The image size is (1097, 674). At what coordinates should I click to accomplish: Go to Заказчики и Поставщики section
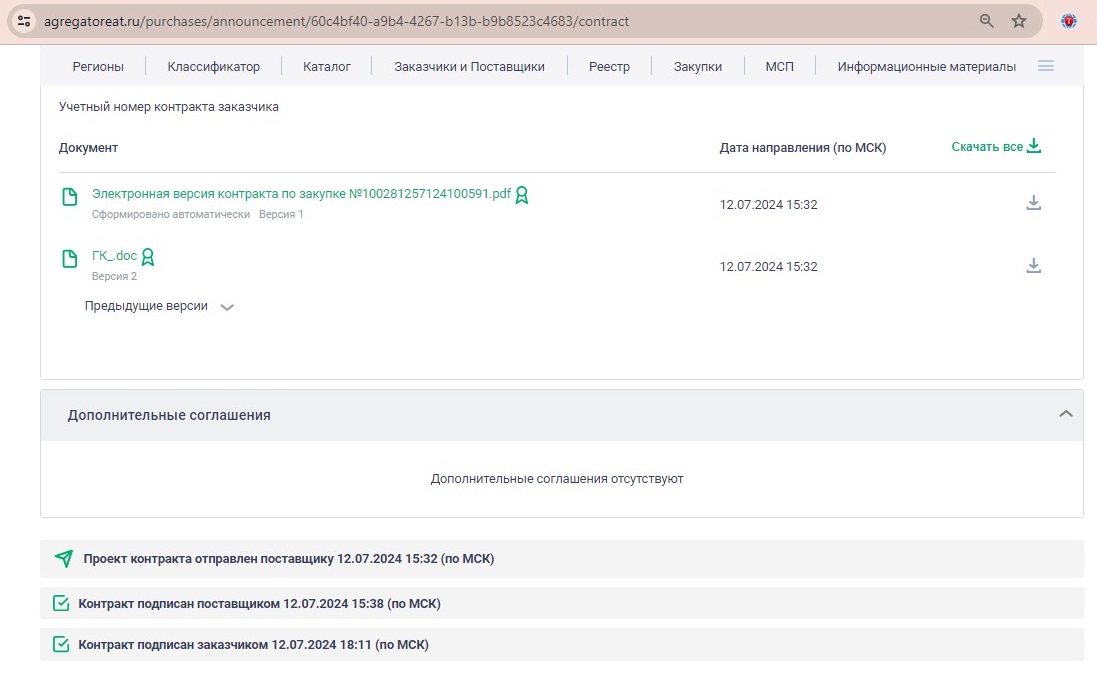point(469,67)
